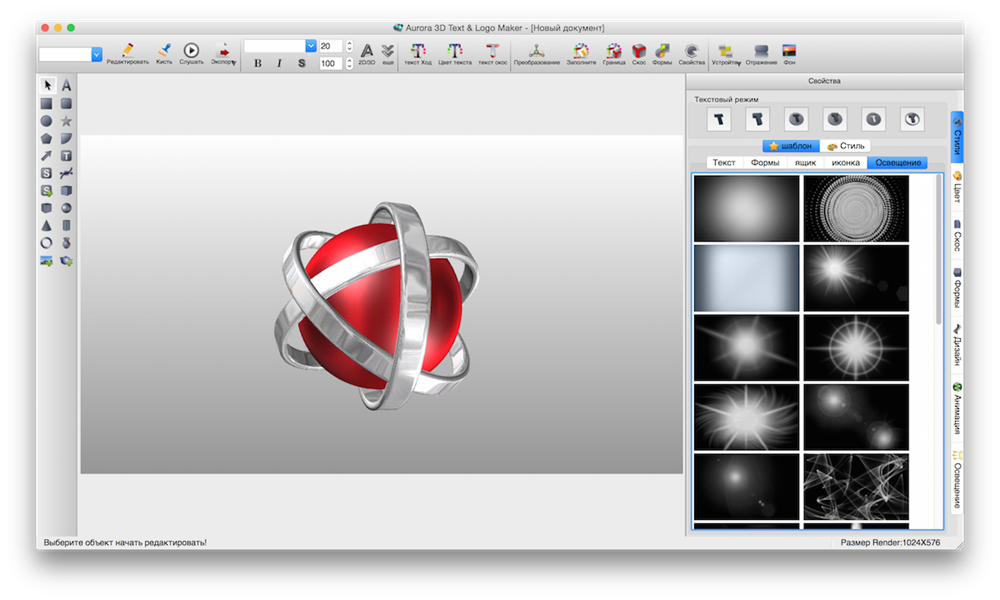Click the Цвет текста color tool
The image size is (1000, 600).
click(x=455, y=50)
